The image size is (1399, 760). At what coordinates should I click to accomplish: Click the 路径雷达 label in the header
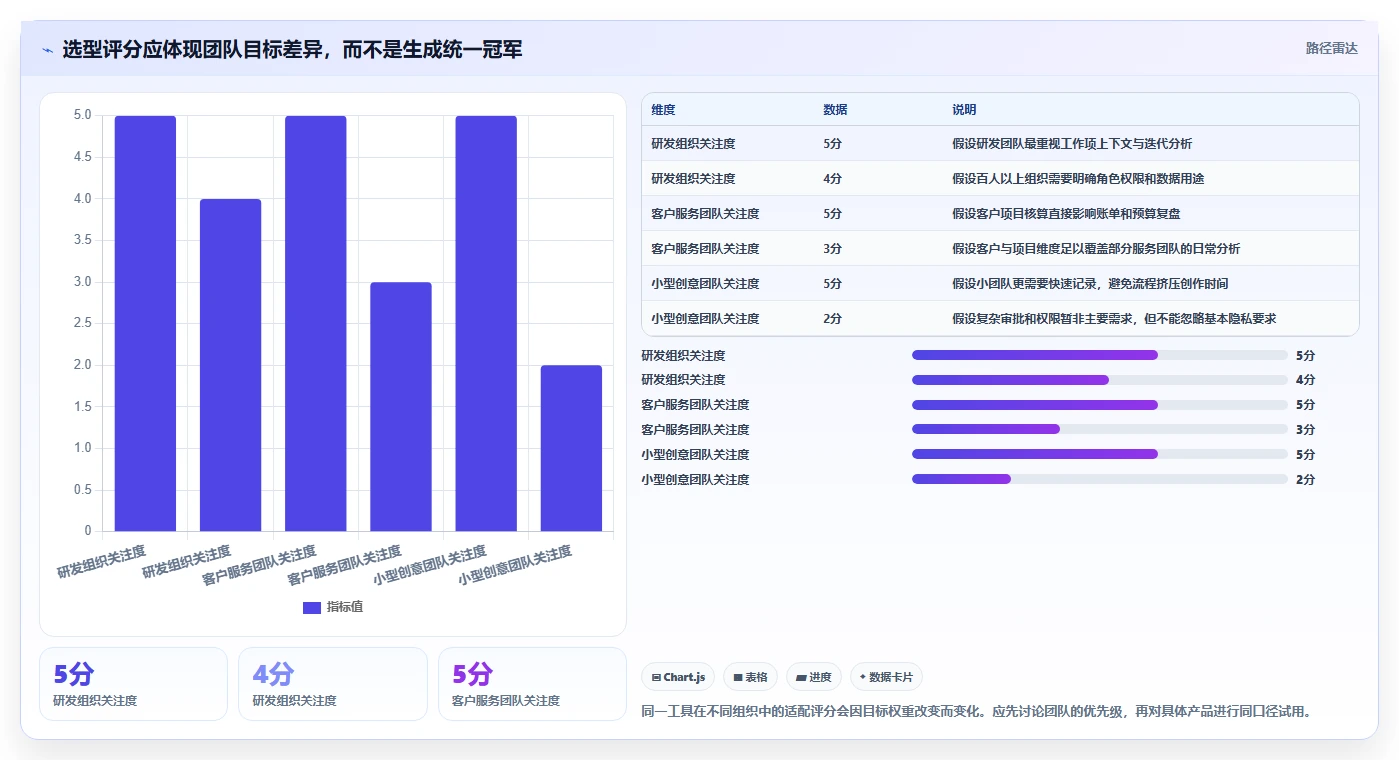1331,48
